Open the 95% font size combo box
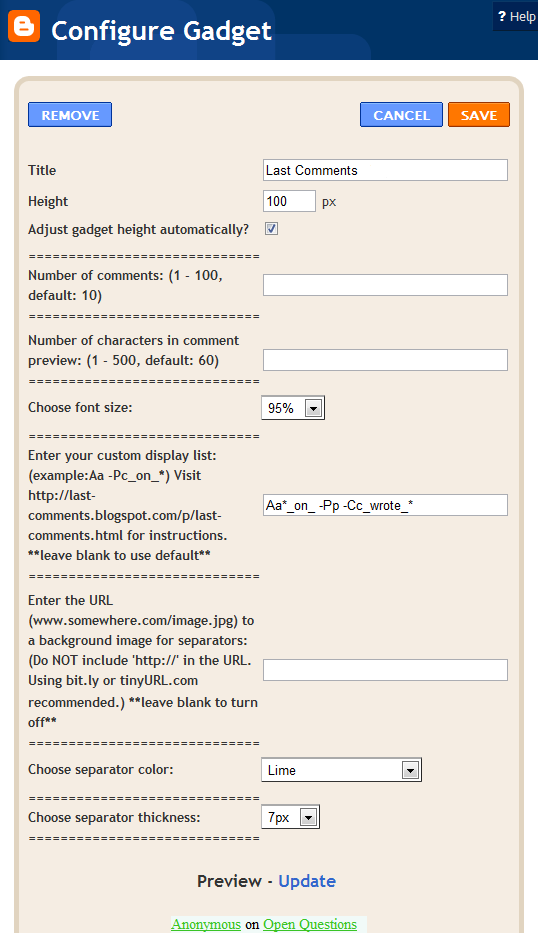 click(x=293, y=408)
